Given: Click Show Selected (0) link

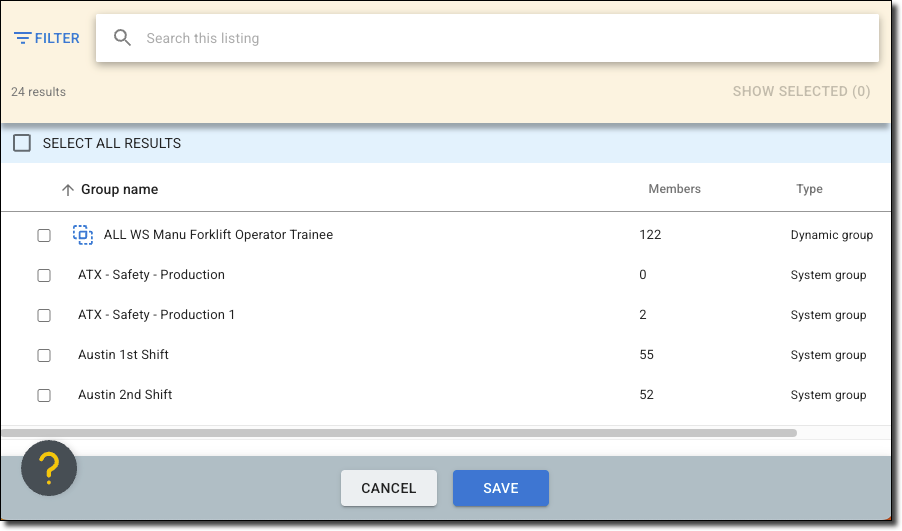Looking at the screenshot, I should [x=801, y=91].
